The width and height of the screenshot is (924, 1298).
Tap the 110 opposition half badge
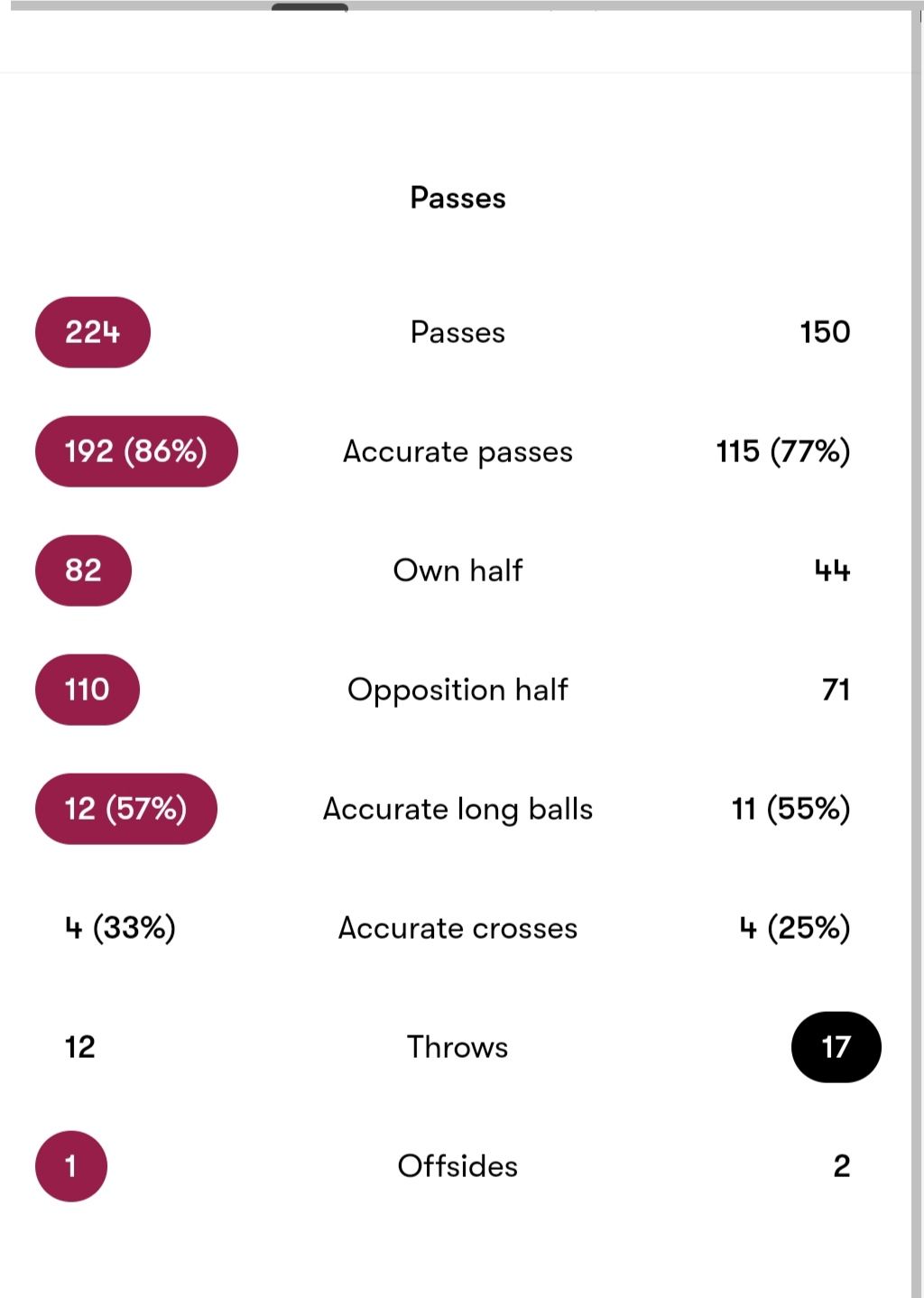tap(88, 690)
